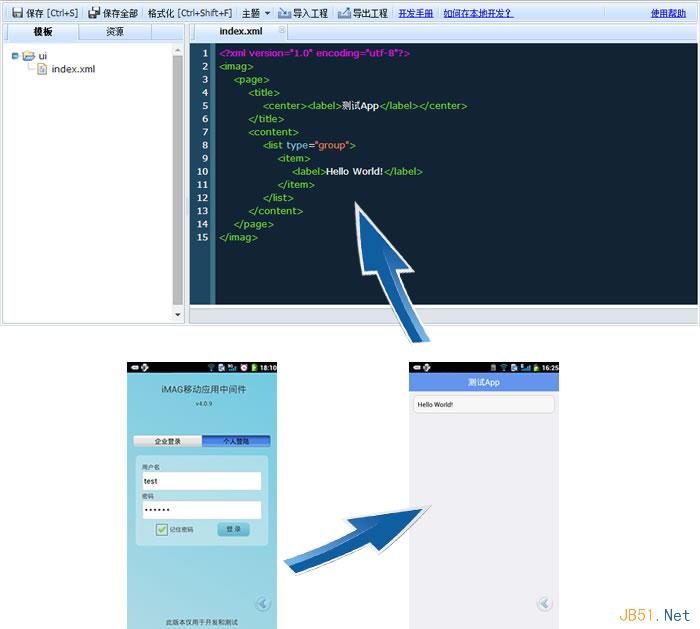The image size is (700, 629).
Task: Select the 个人登录 personal login tab
Action: (x=236, y=441)
